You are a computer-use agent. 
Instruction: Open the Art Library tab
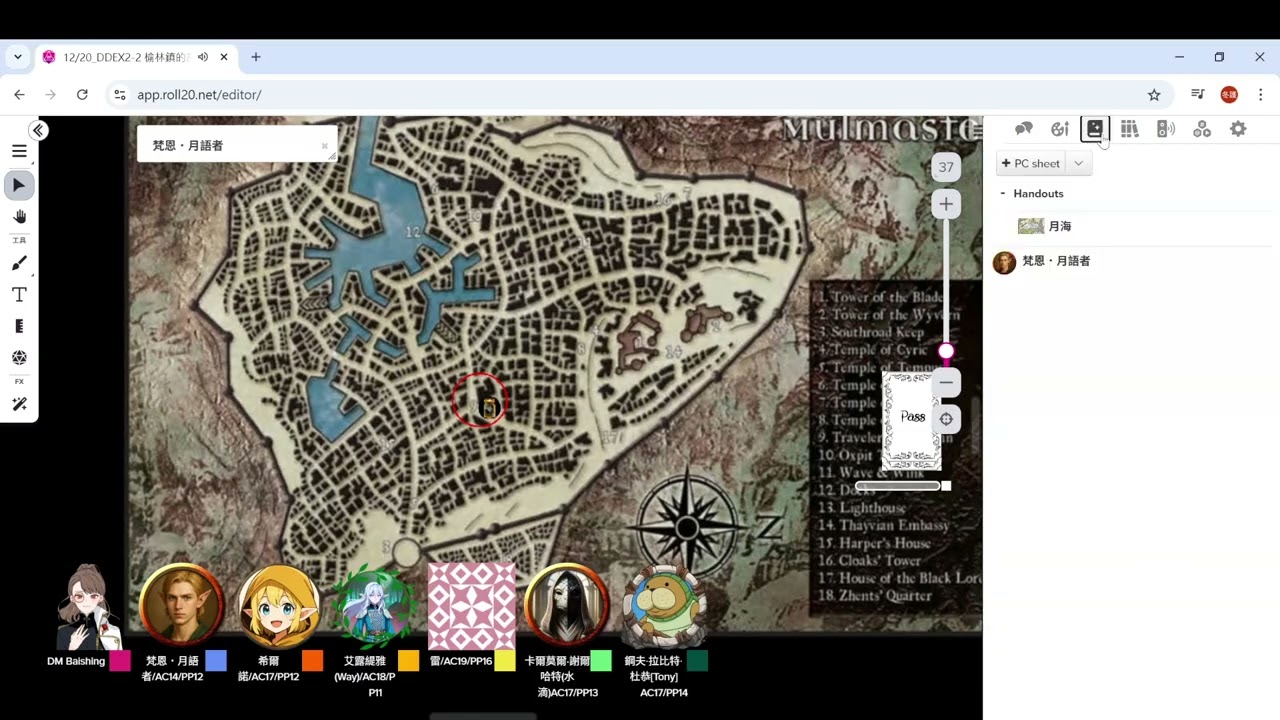click(x=1059, y=129)
